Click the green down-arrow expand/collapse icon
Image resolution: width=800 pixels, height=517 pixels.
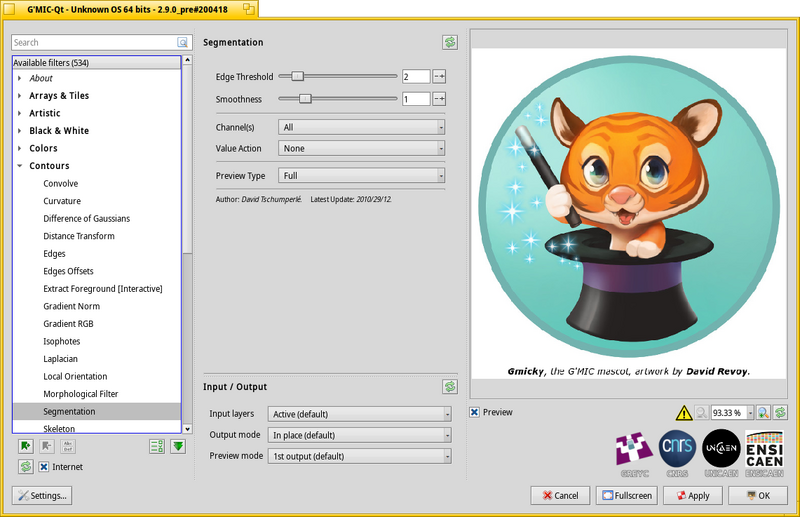(x=178, y=447)
